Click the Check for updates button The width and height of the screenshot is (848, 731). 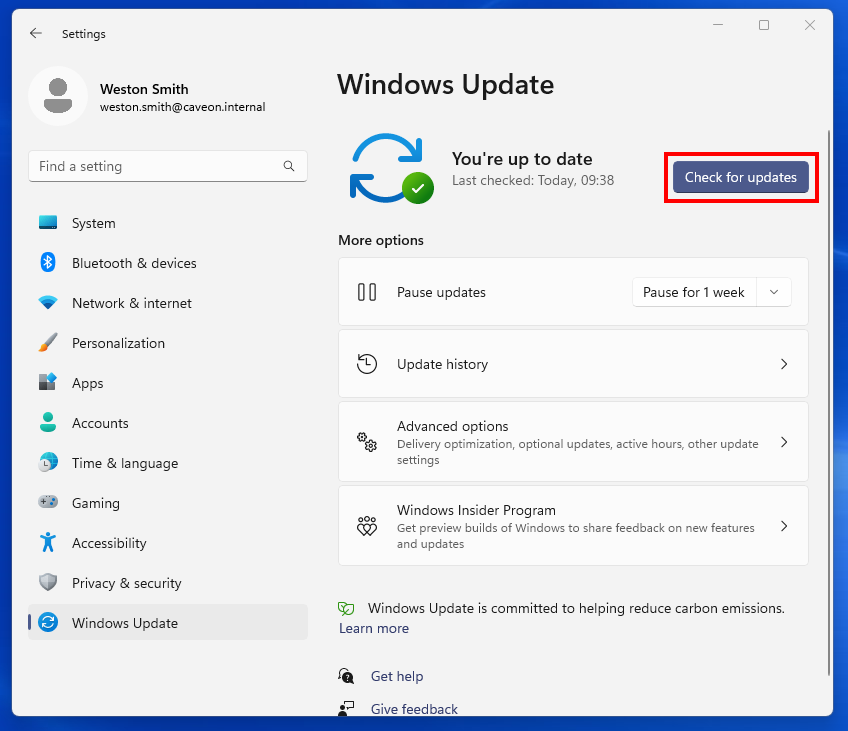click(740, 177)
